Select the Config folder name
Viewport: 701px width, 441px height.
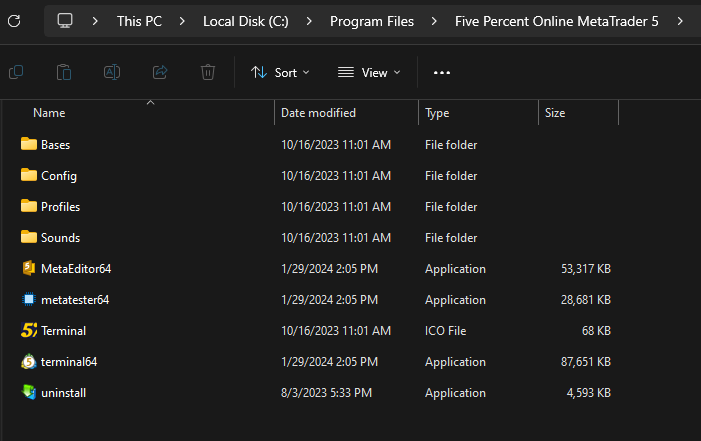coord(59,176)
